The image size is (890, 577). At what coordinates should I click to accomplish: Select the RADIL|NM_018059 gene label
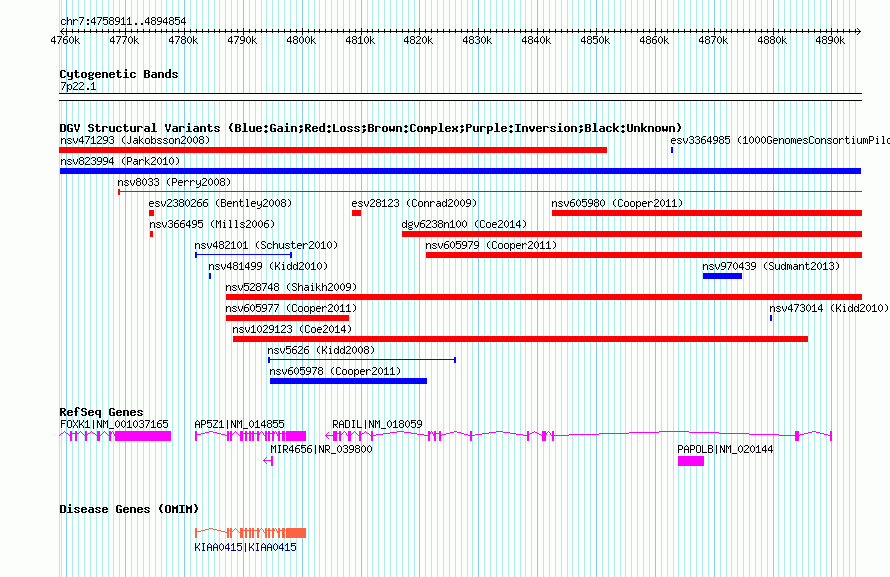click(x=377, y=424)
